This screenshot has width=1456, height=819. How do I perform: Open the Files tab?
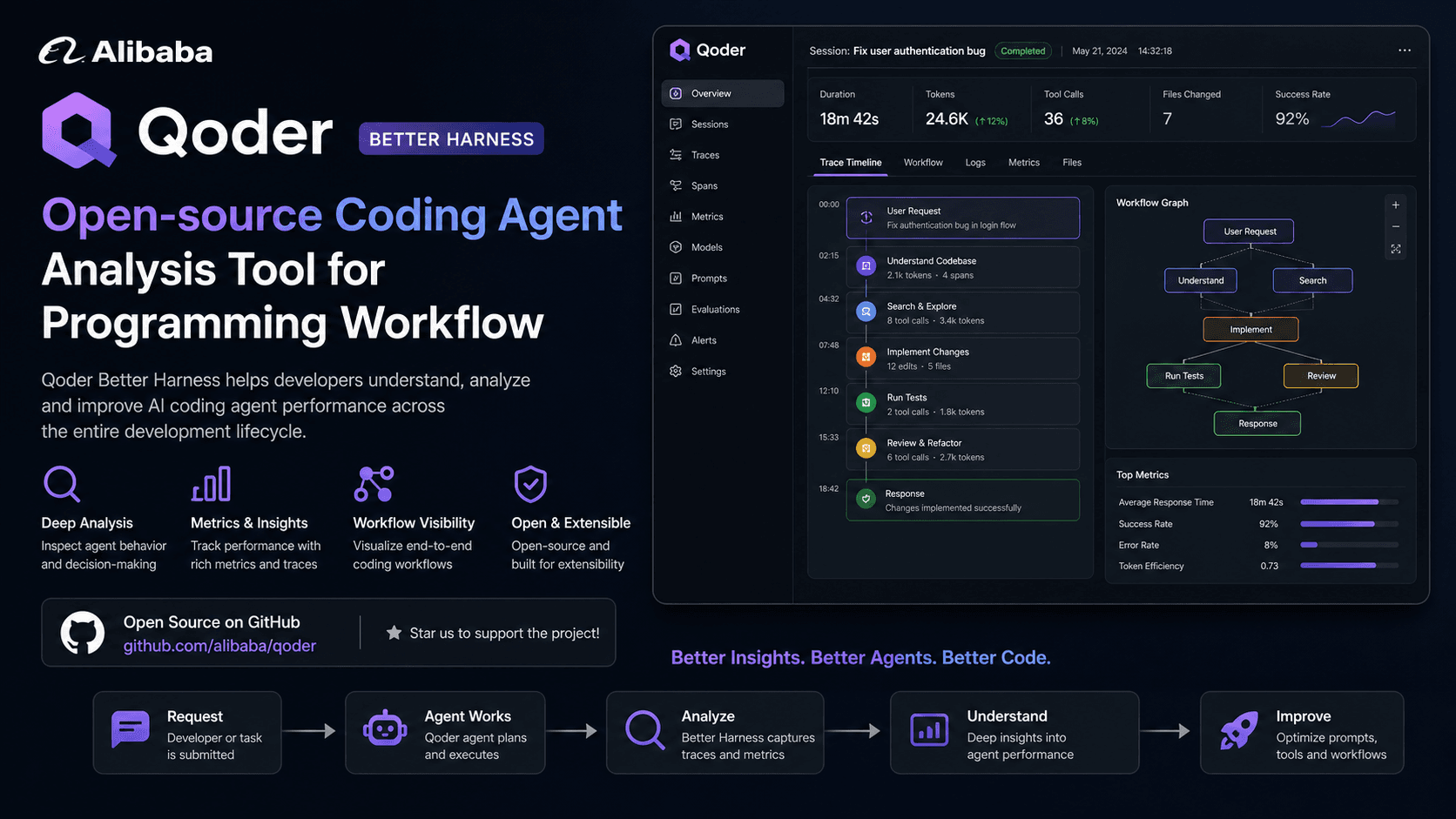[1072, 163]
